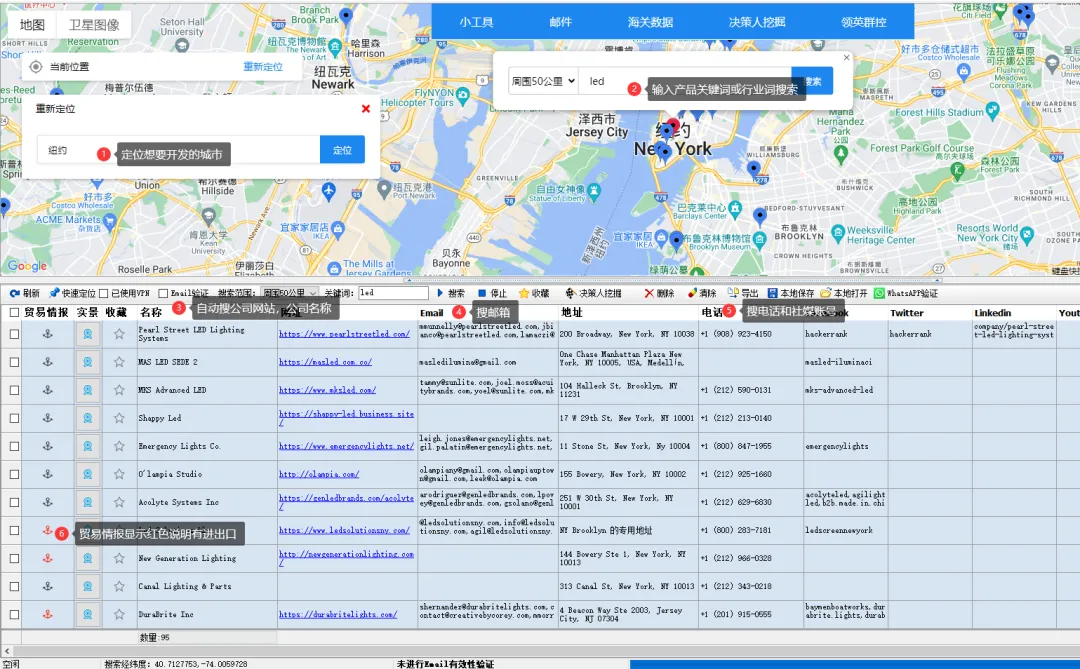
Task: Open the 周围50公里 dropdown in map search
Action: (x=543, y=81)
